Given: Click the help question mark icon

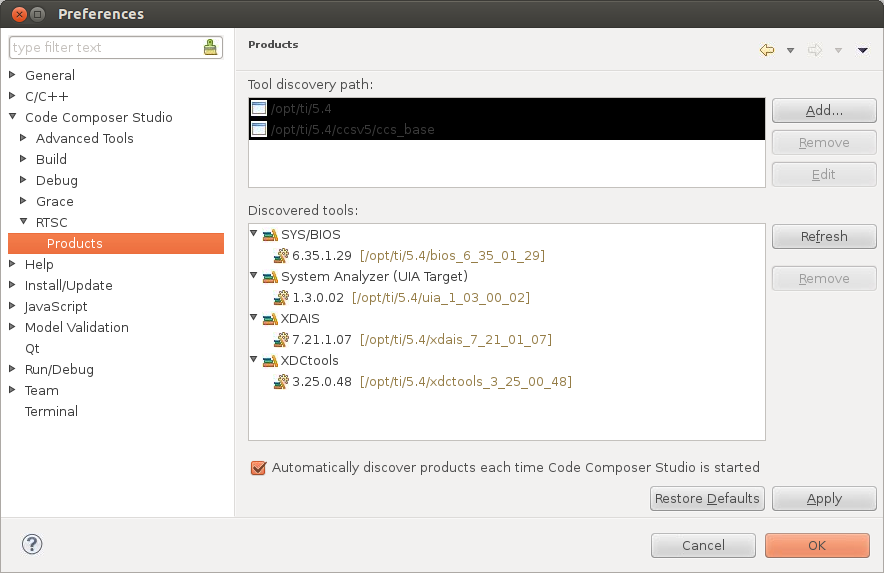Looking at the screenshot, I should pyautogui.click(x=33, y=545).
